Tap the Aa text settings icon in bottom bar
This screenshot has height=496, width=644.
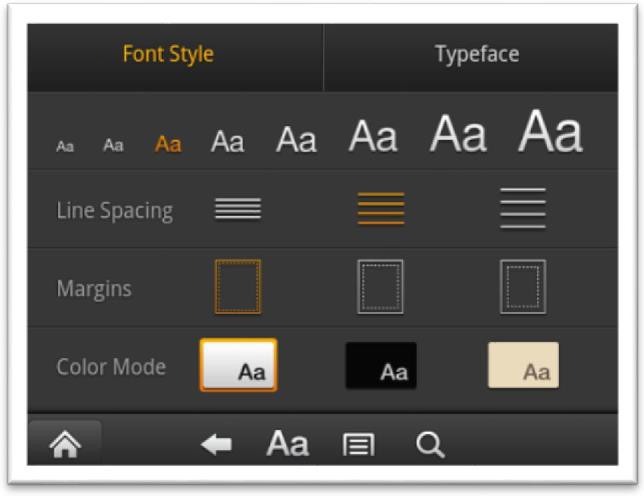(287, 444)
